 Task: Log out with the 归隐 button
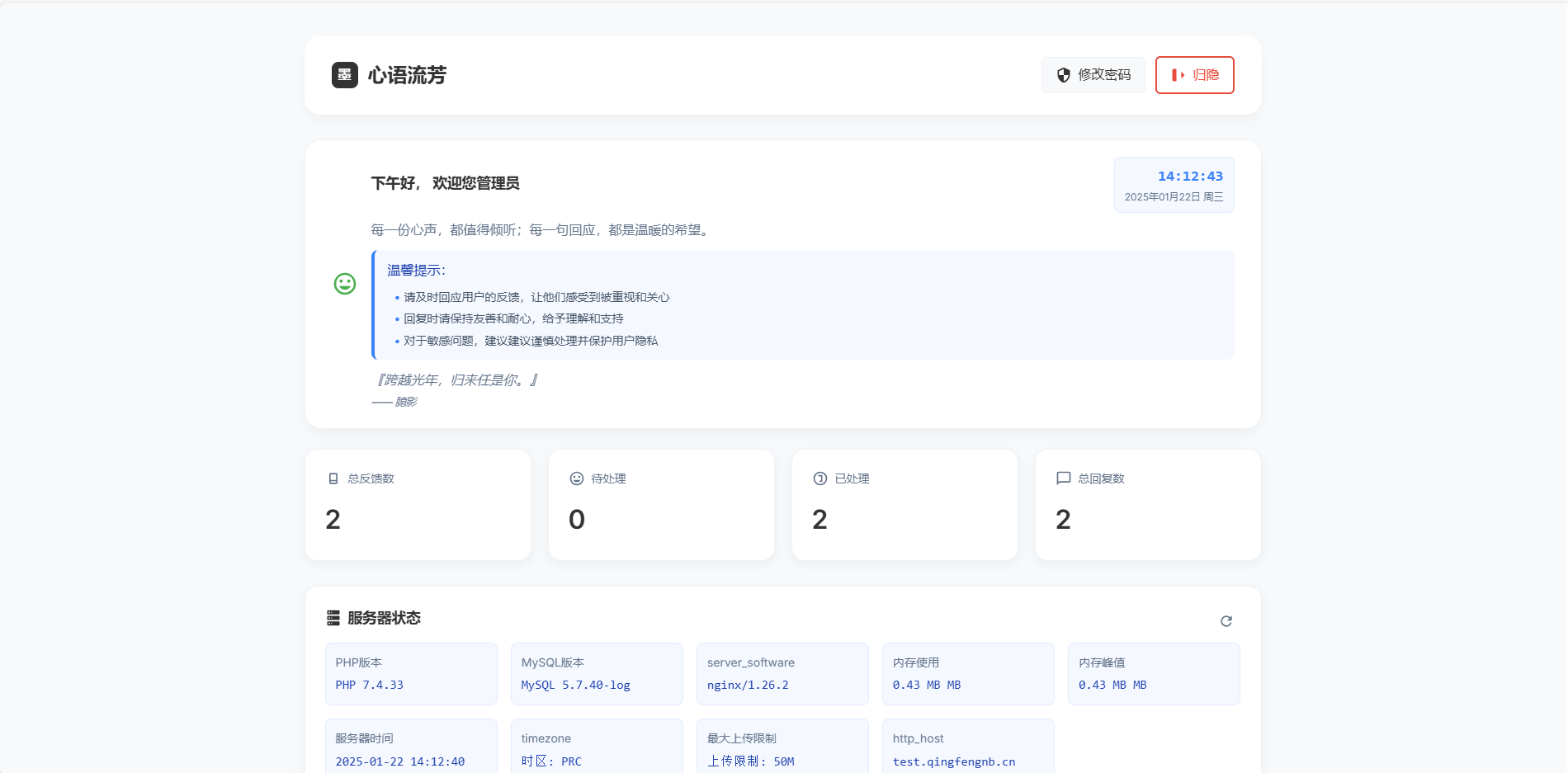tap(1194, 75)
